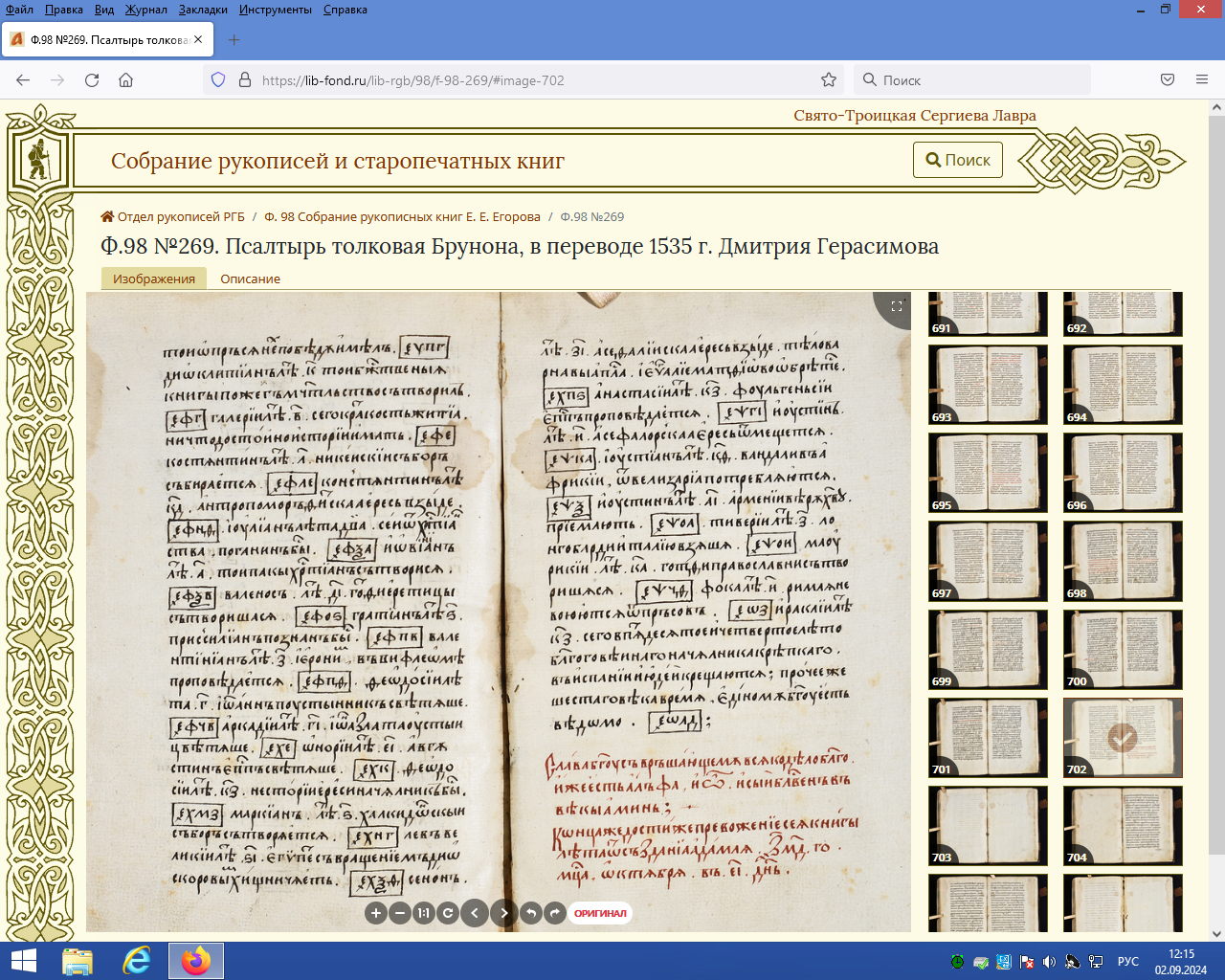
Task: Open the Firefox application menu
Action: [1202, 80]
